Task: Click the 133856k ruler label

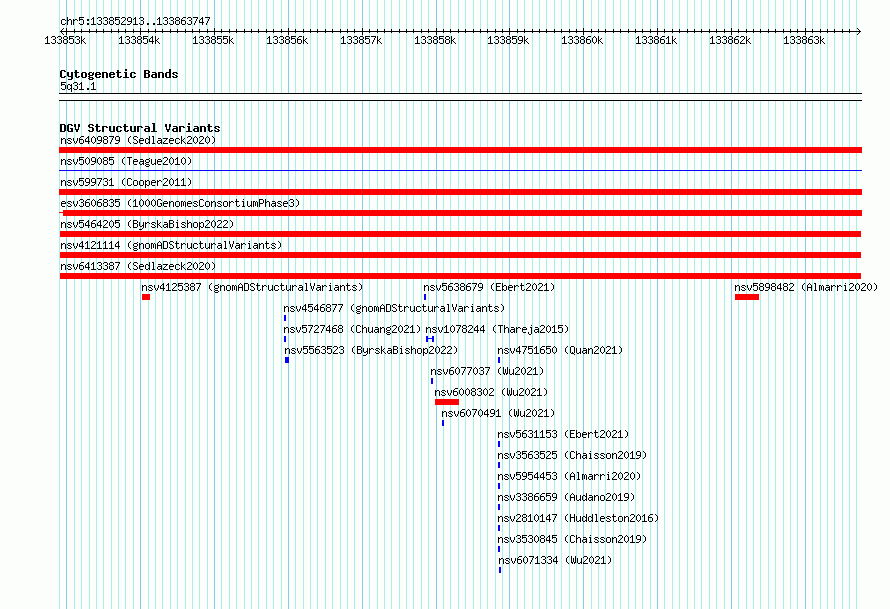Action: point(287,40)
